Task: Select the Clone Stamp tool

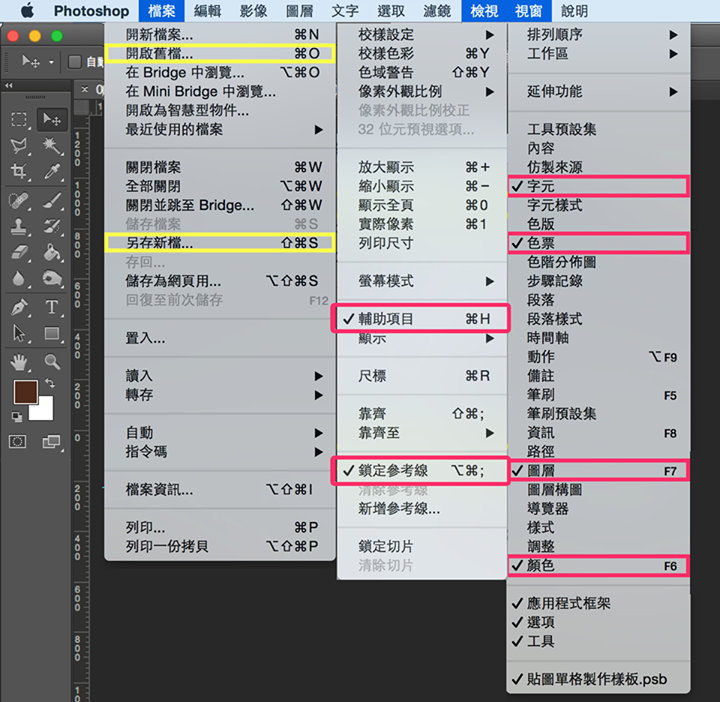Action: [x=19, y=226]
